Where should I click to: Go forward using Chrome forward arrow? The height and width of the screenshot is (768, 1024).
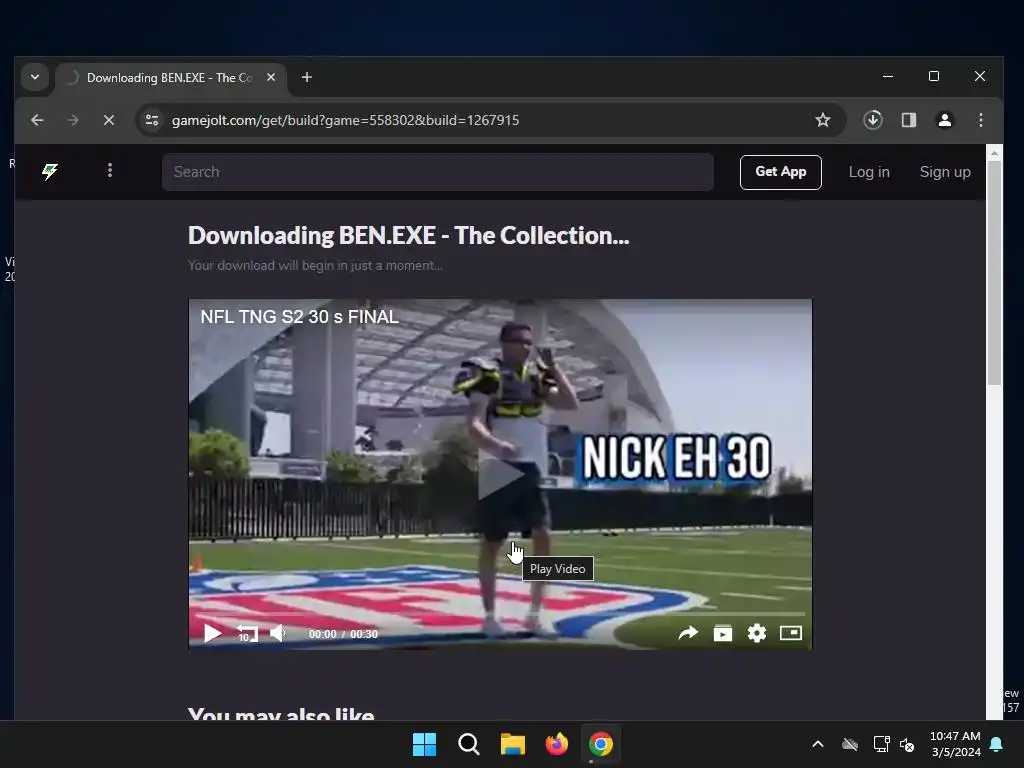(73, 120)
